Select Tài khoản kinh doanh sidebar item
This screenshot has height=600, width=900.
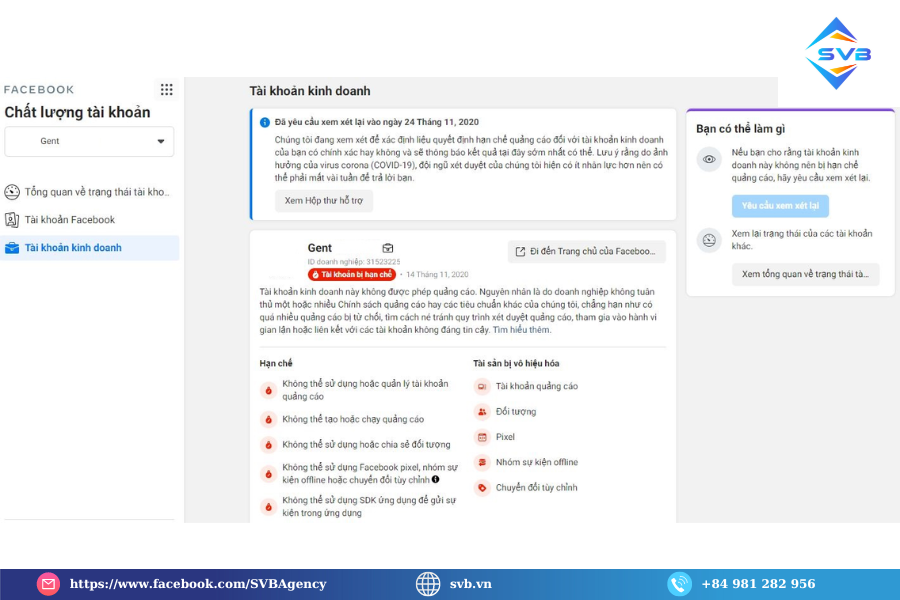[x=90, y=247]
